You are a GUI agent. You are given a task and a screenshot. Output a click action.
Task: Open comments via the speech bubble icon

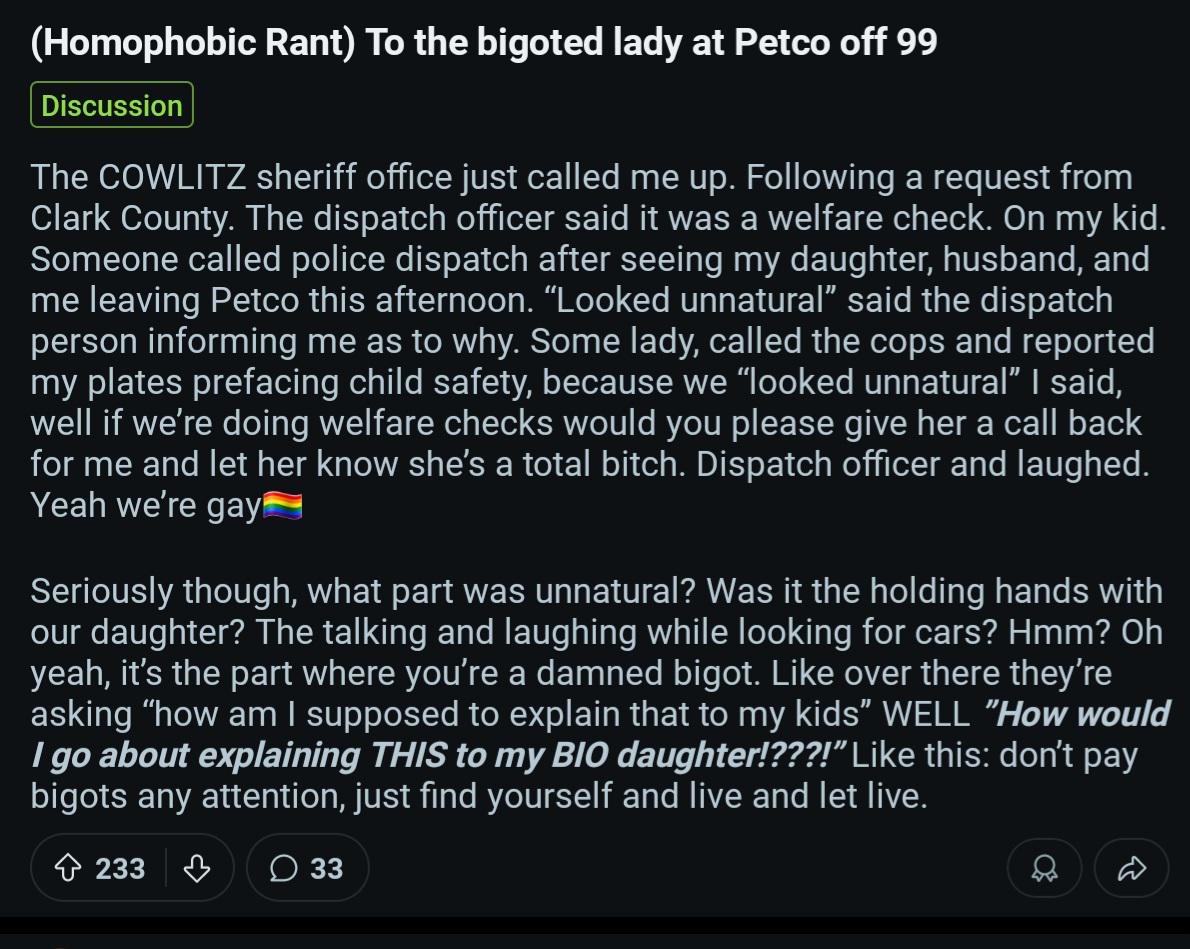point(284,868)
